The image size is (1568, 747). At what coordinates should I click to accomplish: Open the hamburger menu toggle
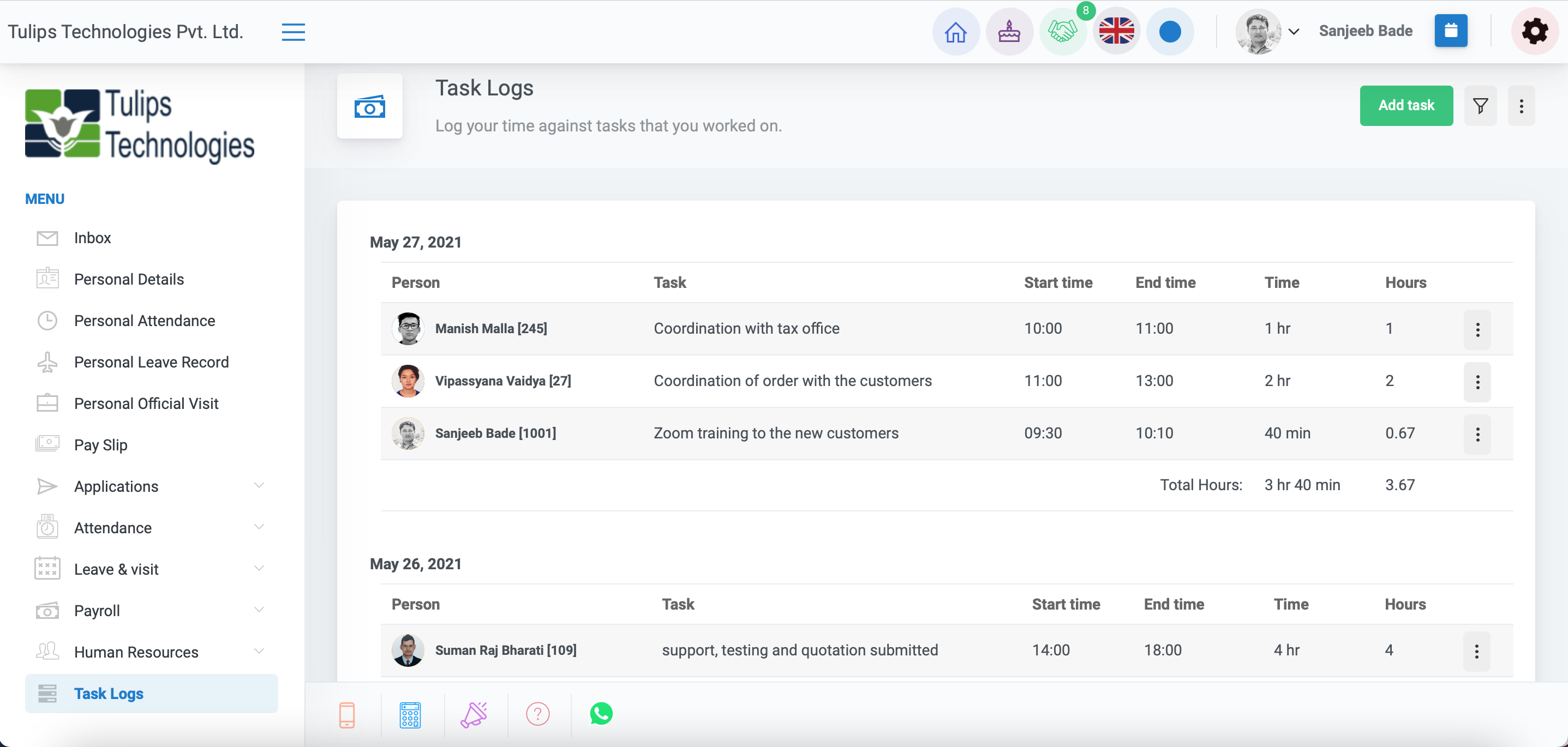click(294, 32)
